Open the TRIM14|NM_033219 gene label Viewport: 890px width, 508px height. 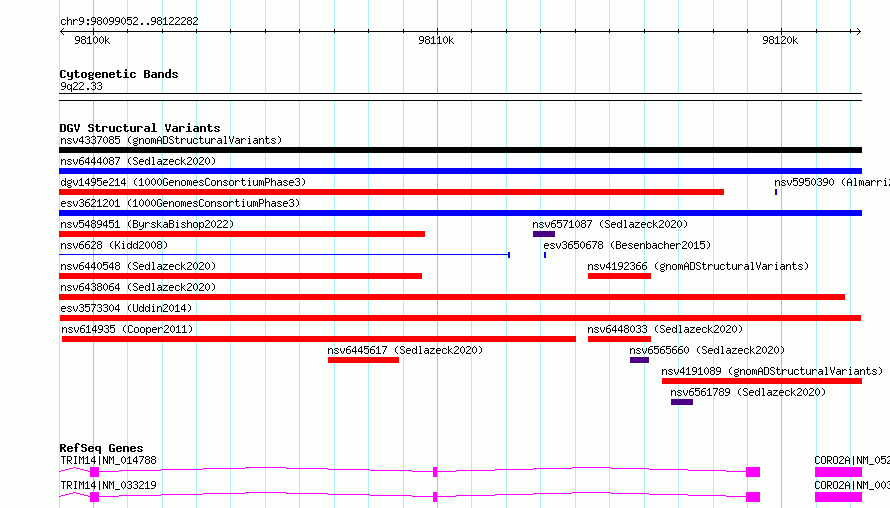[x=108, y=485]
